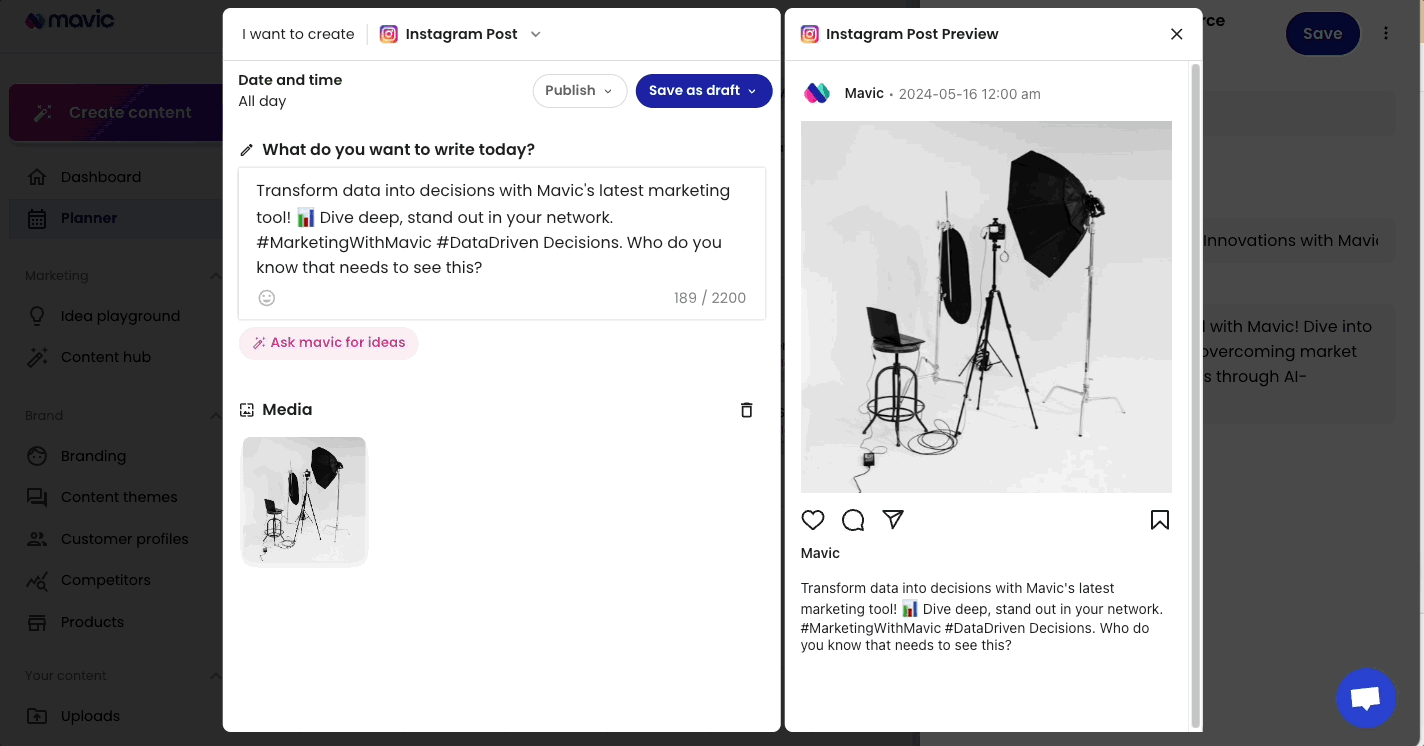The height and width of the screenshot is (746, 1424).
Task: Close the Instagram Post Preview panel
Action: [1177, 34]
